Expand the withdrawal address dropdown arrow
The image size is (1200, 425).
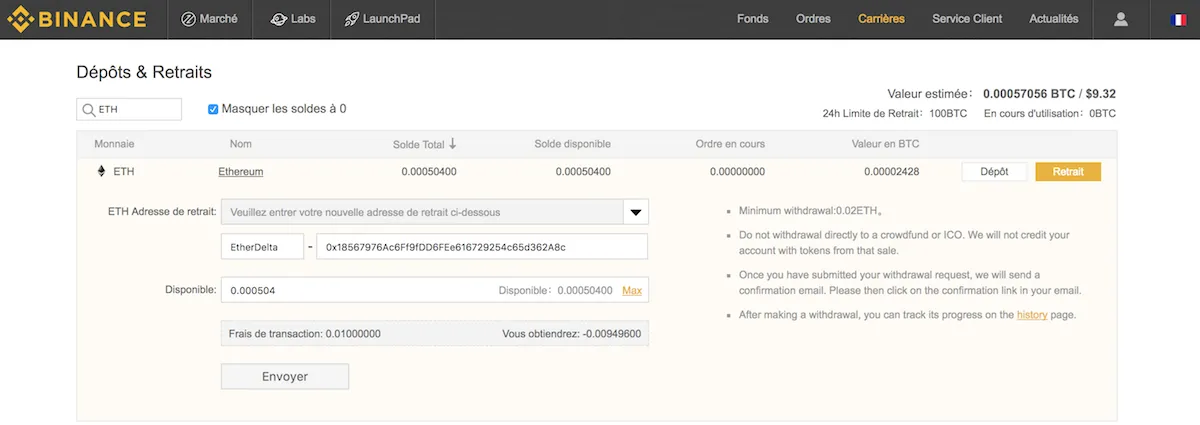click(x=636, y=212)
